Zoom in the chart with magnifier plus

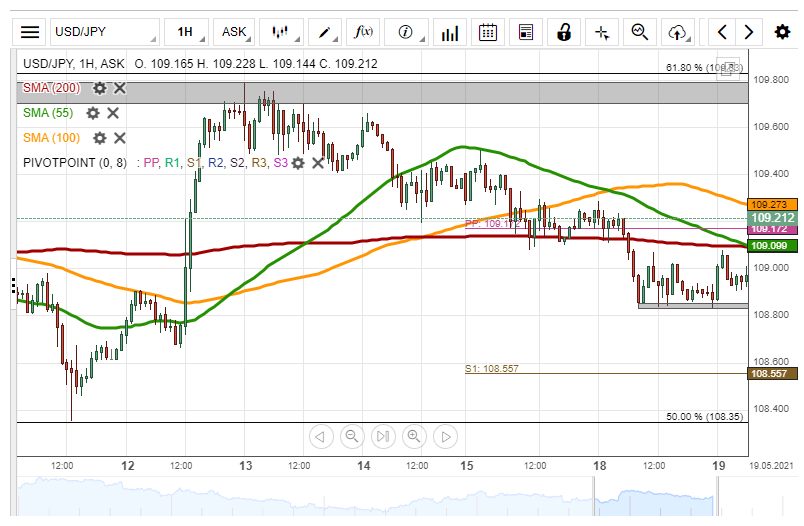(414, 436)
